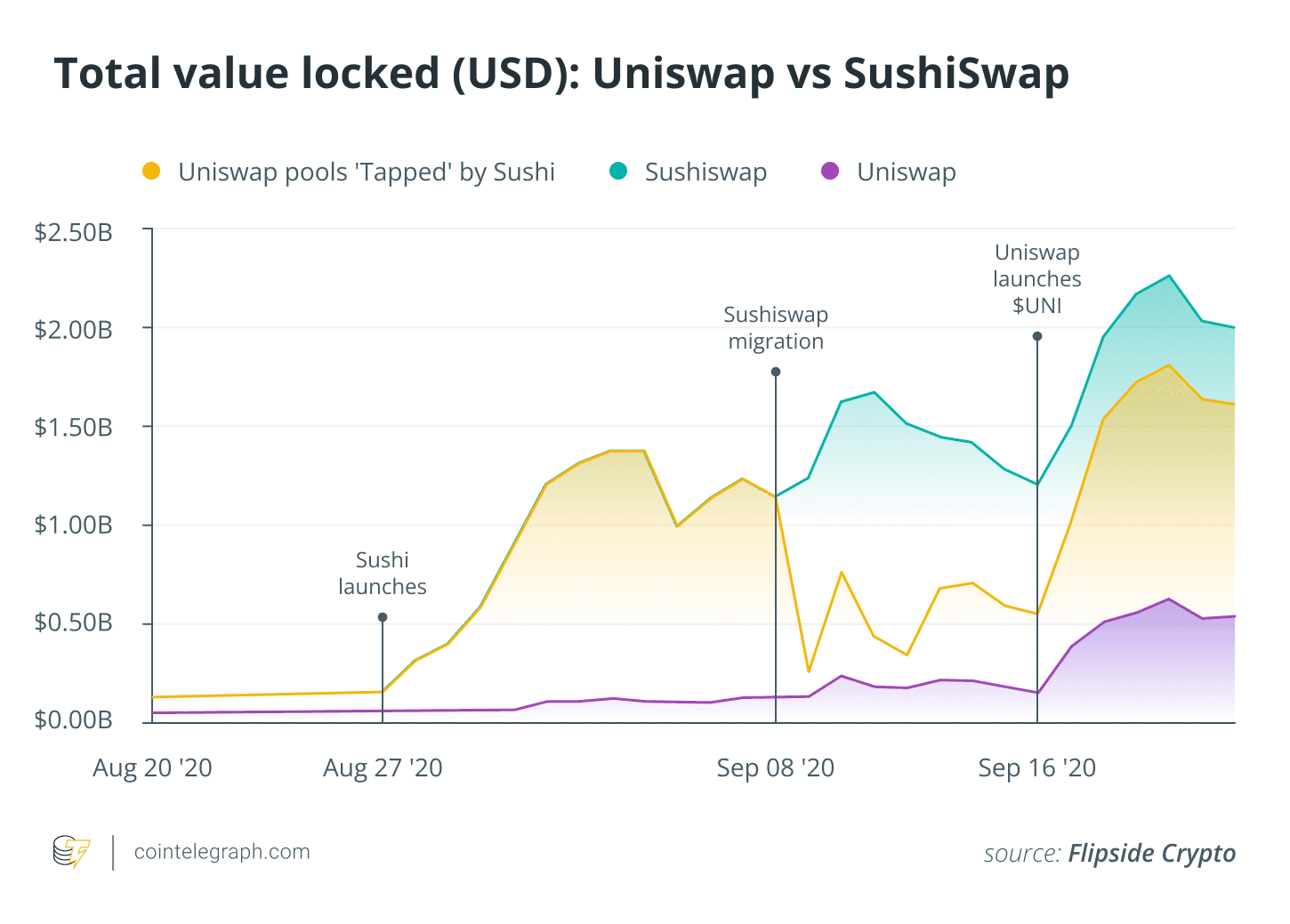Click the Flipside Crypto source text
1290x924 pixels.
point(1152,854)
